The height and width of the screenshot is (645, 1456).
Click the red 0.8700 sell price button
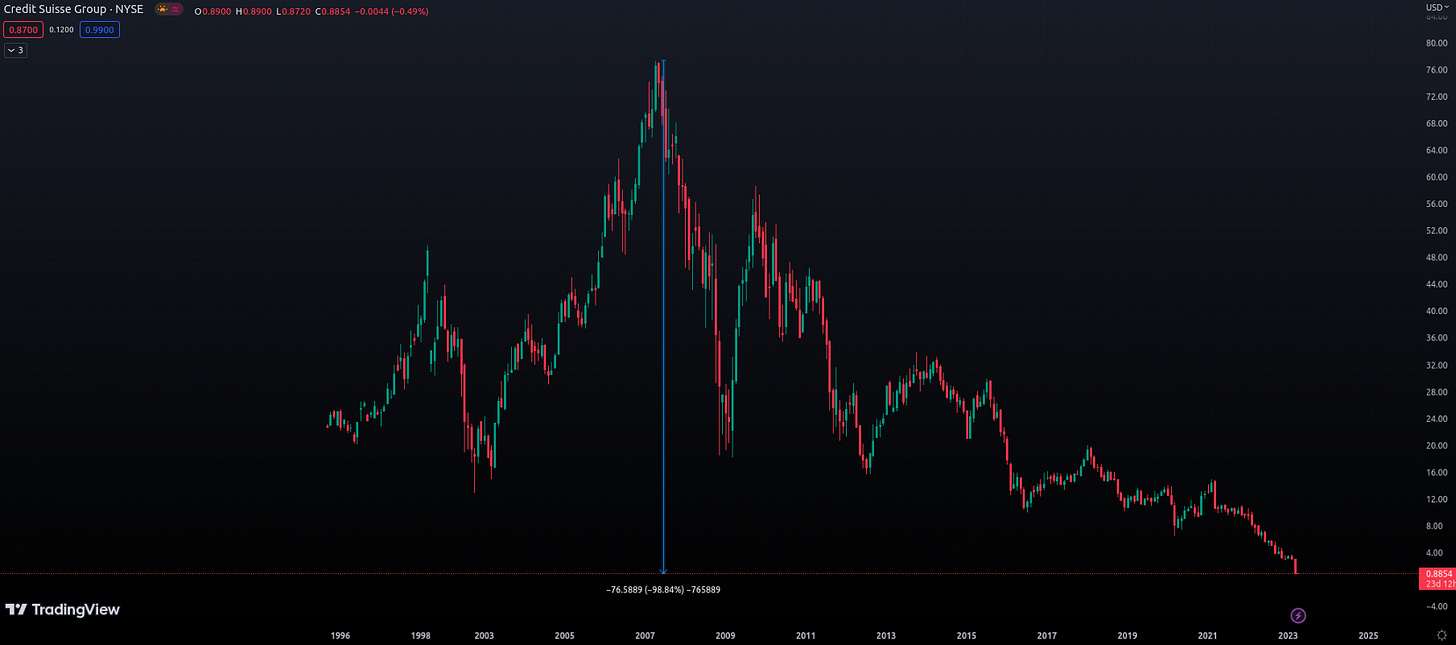[x=22, y=30]
